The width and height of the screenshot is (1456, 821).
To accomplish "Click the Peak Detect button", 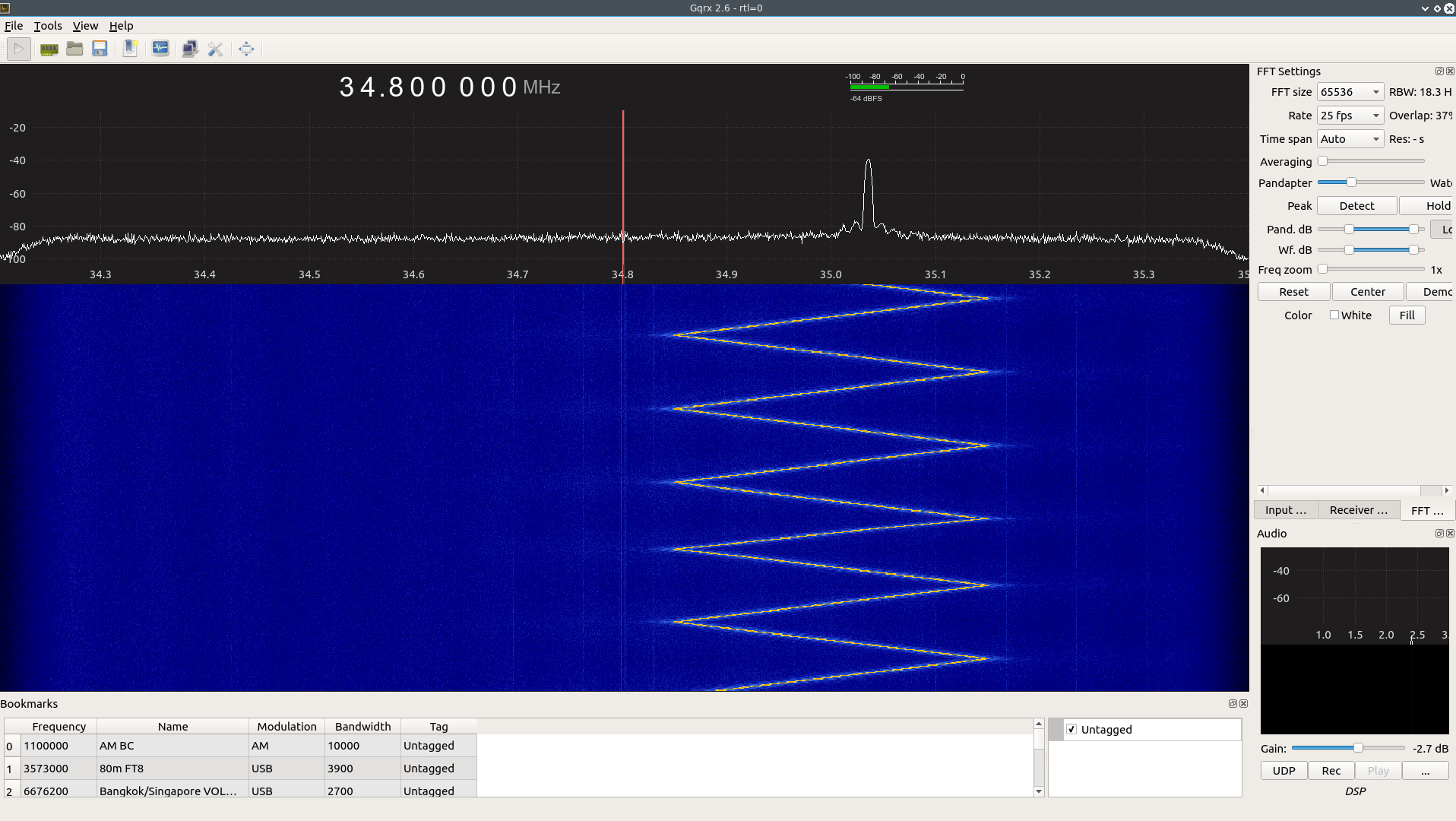I will (1356, 206).
